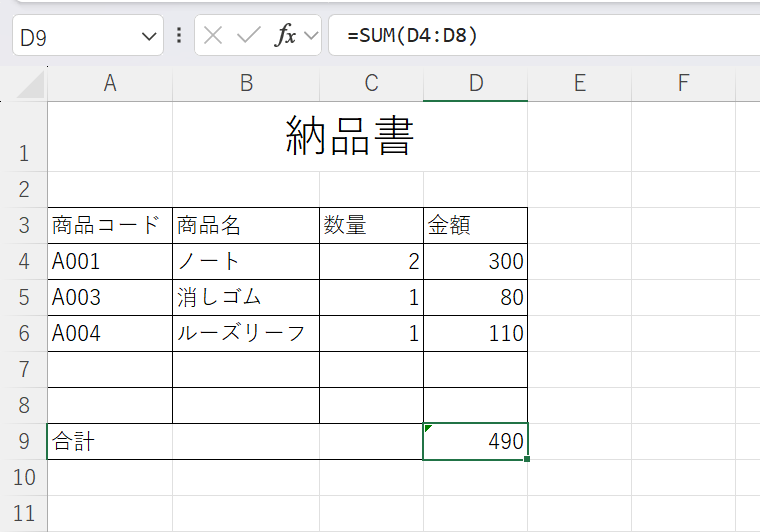Select cell containing A003
760x532 pixels.
click(110, 297)
